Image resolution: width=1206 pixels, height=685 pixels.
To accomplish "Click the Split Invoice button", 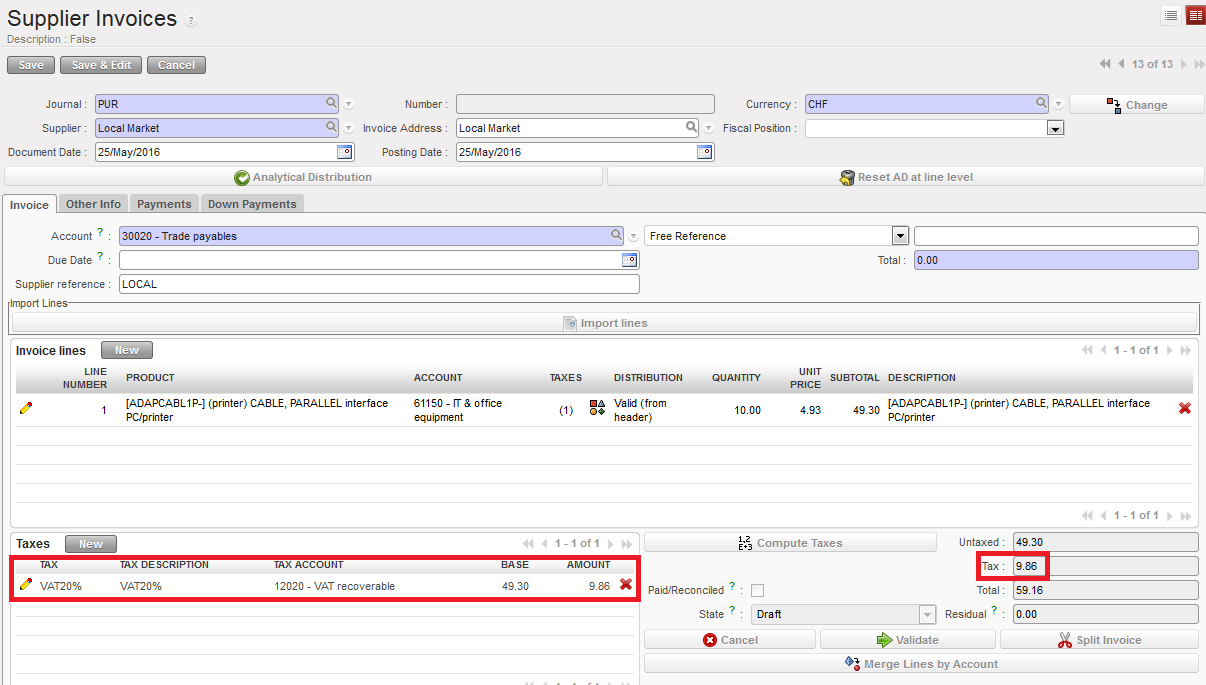I will (x=1099, y=640).
